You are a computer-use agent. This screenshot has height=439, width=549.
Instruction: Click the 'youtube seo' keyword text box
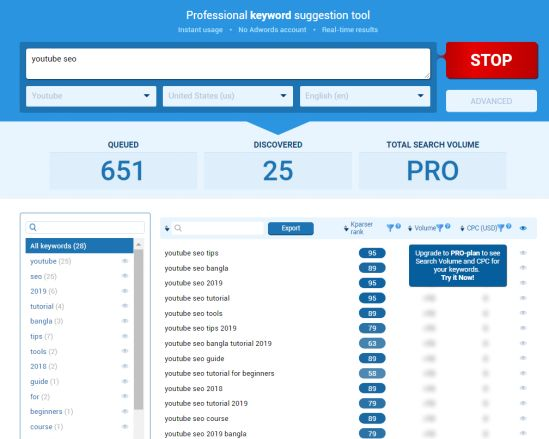pos(228,64)
